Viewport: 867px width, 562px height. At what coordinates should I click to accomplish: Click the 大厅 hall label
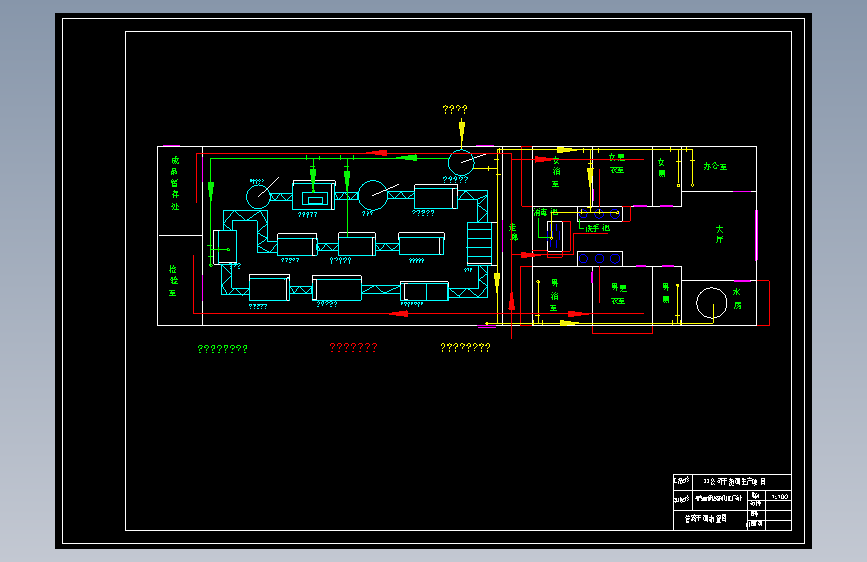click(719, 234)
